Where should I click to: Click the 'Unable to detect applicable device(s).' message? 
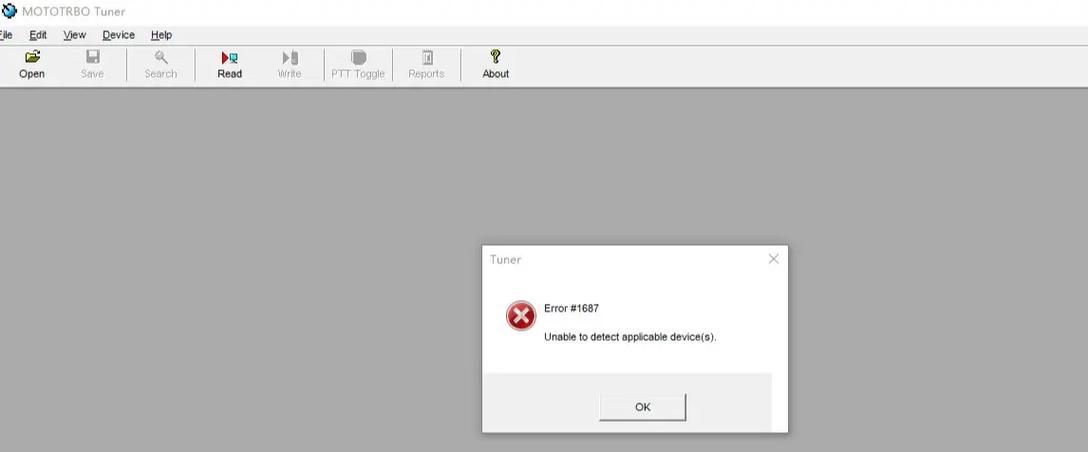point(630,337)
